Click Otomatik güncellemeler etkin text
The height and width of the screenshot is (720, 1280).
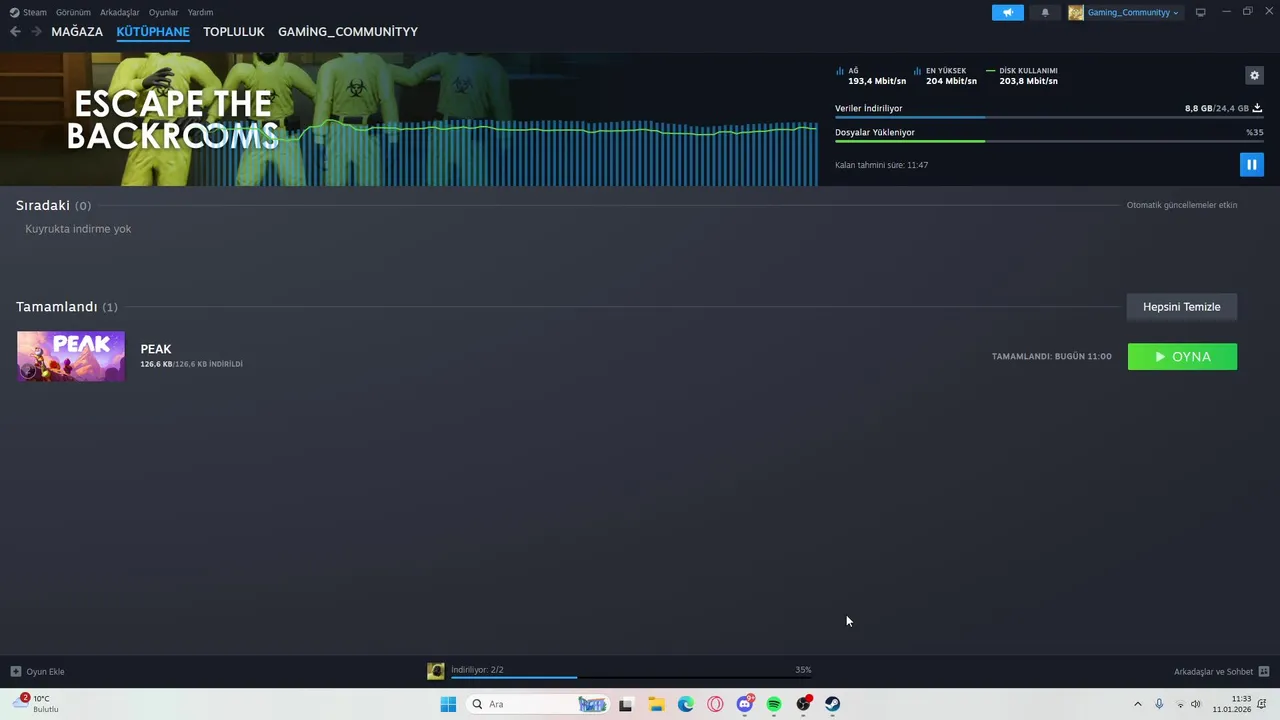click(x=1182, y=205)
